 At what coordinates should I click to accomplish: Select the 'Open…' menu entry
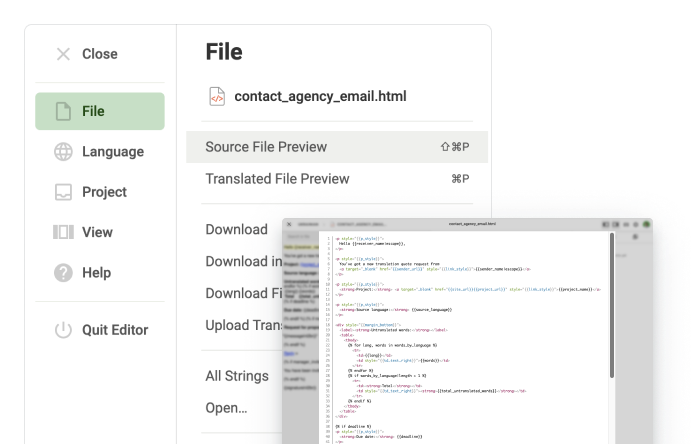226,407
